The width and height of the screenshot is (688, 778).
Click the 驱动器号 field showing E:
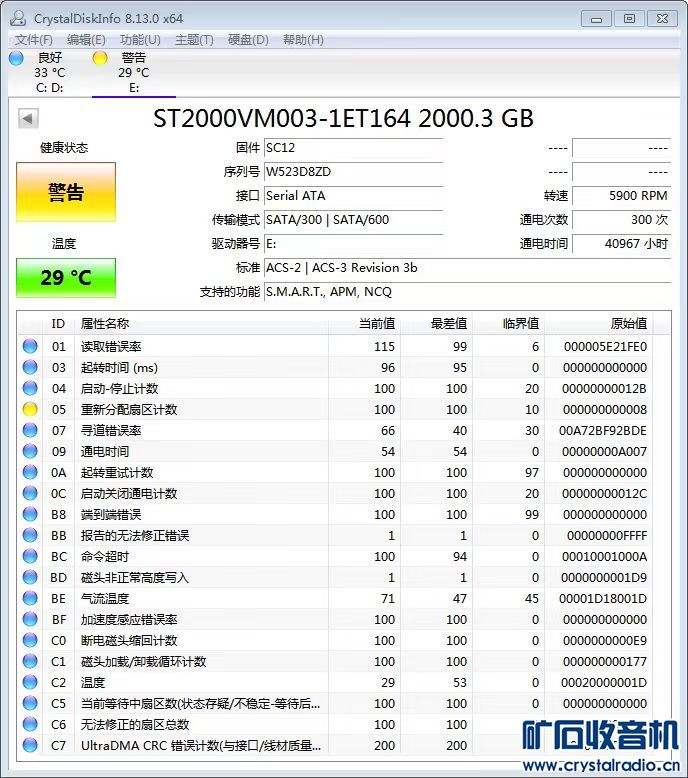pyautogui.click(x=353, y=244)
